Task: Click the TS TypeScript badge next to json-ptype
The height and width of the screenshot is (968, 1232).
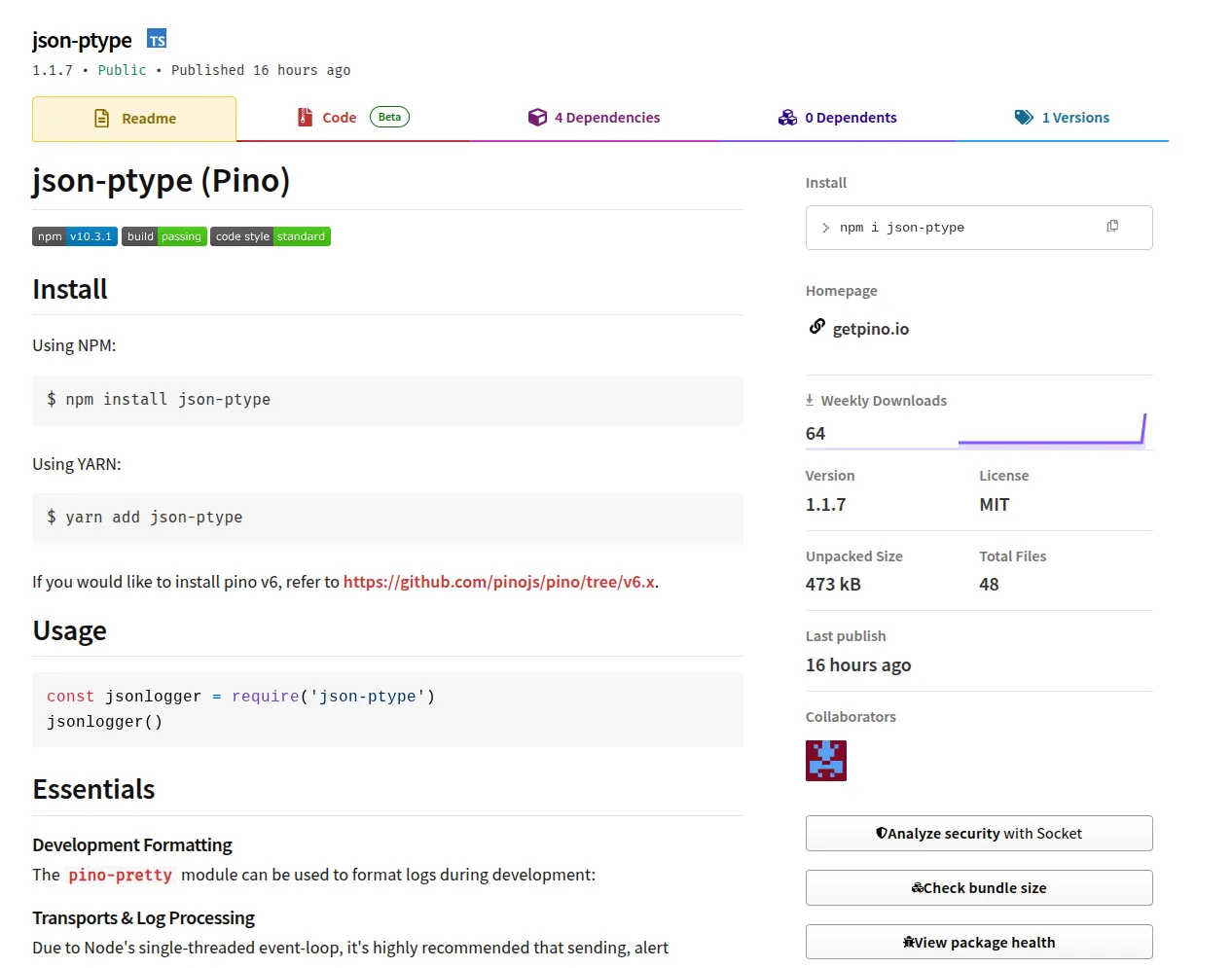Action: pos(156,39)
